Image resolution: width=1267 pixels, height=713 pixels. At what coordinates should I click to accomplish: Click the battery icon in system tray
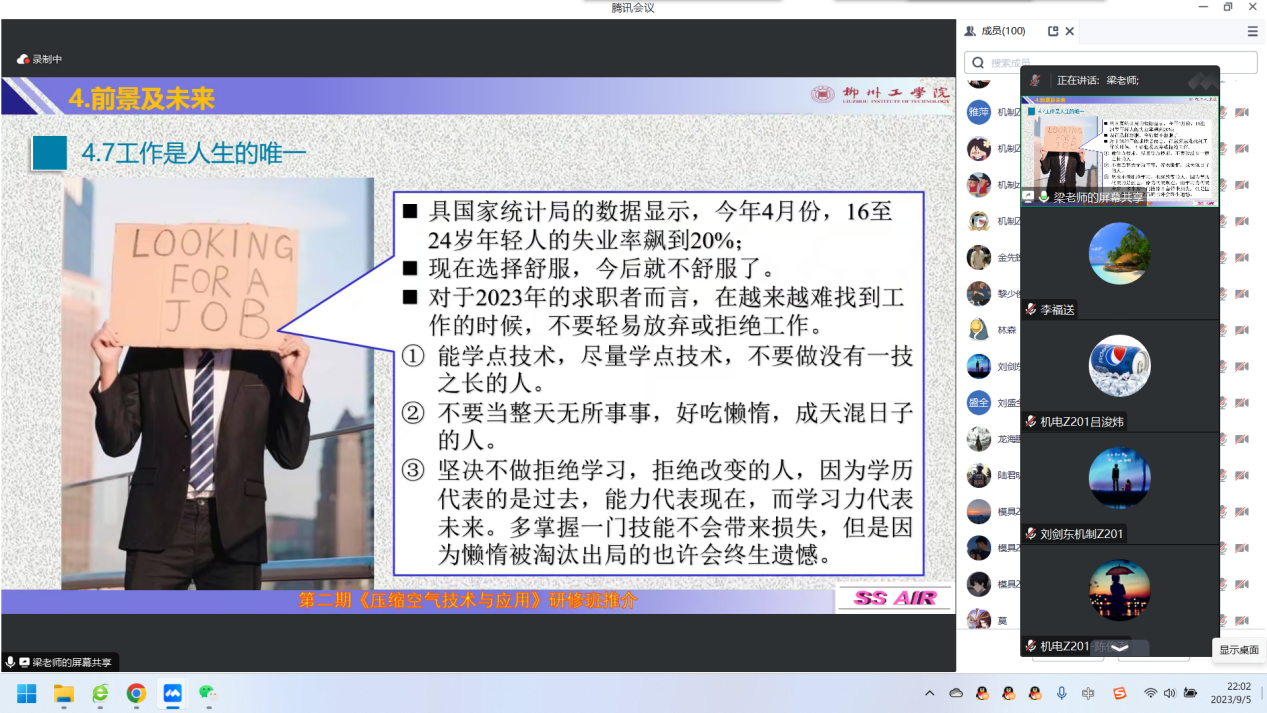(x=1191, y=693)
